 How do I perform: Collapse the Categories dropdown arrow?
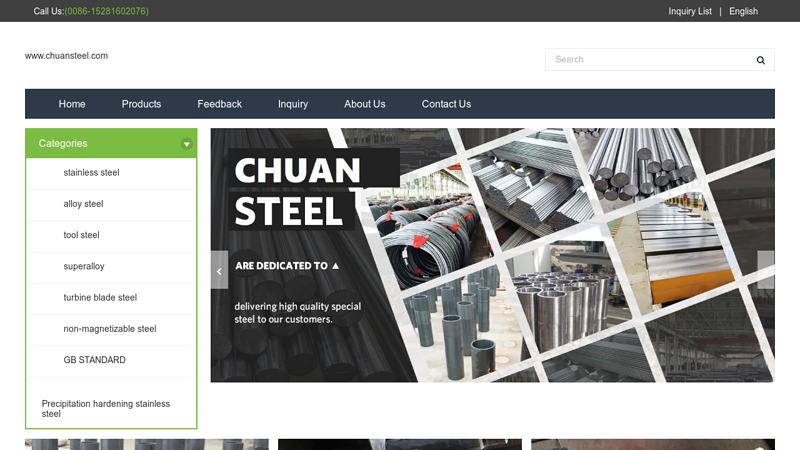click(x=187, y=144)
